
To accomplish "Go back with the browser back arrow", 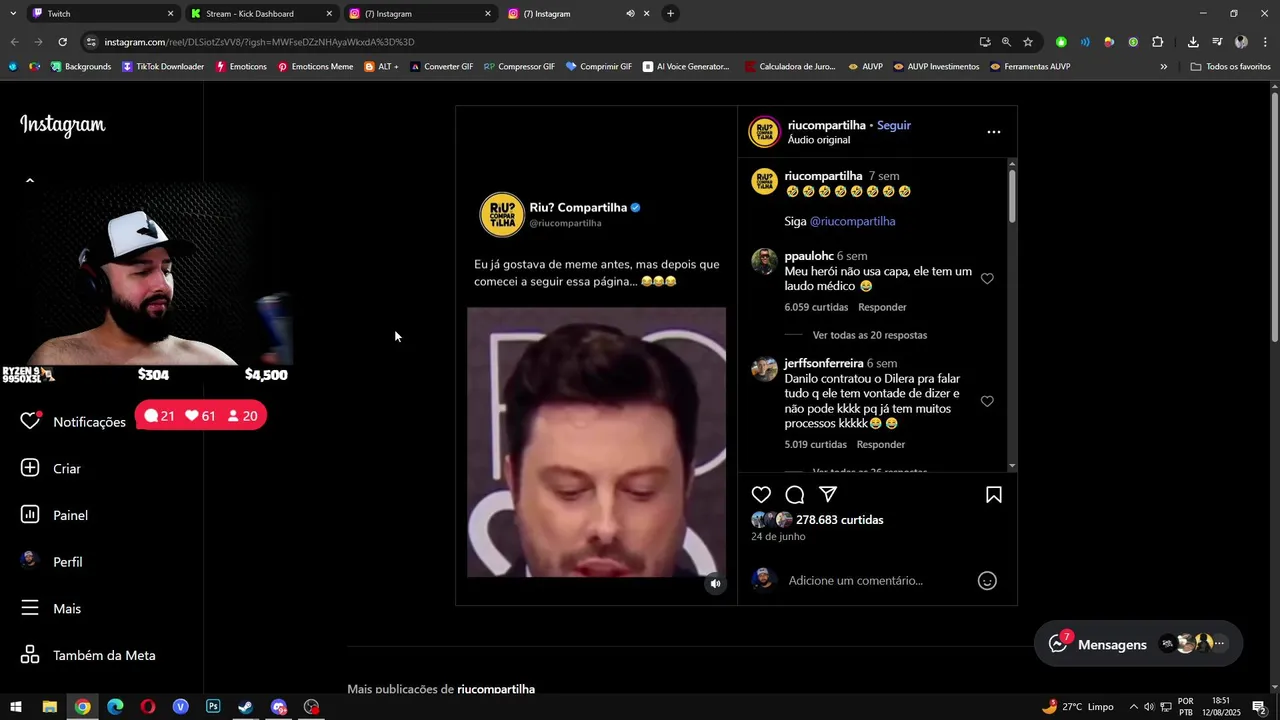I will point(14,42).
